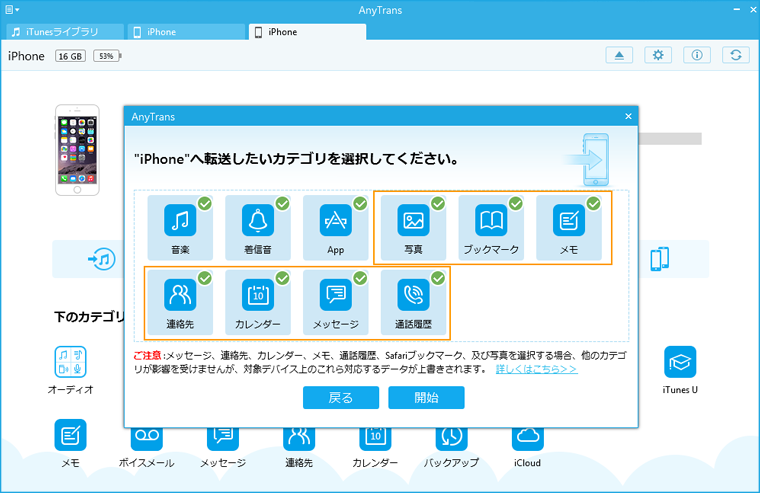Open the 連絡先 category in main window
This screenshot has width=760, height=493.
pyautogui.click(x=299, y=446)
